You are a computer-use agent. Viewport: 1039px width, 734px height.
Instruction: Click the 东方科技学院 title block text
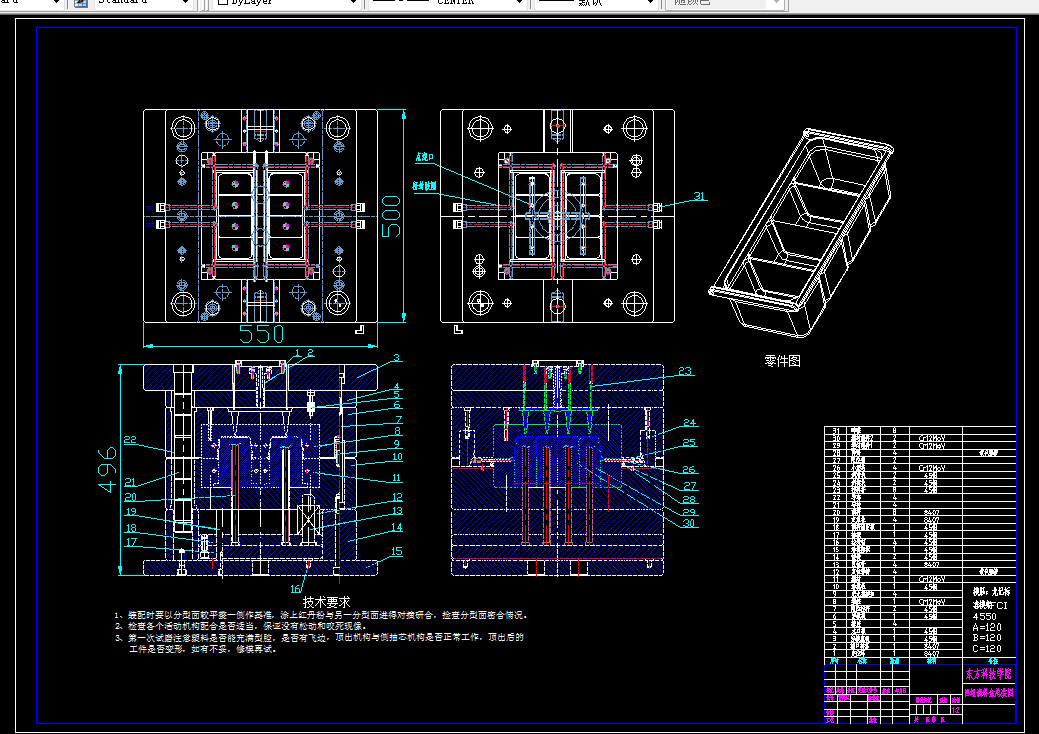point(989,674)
